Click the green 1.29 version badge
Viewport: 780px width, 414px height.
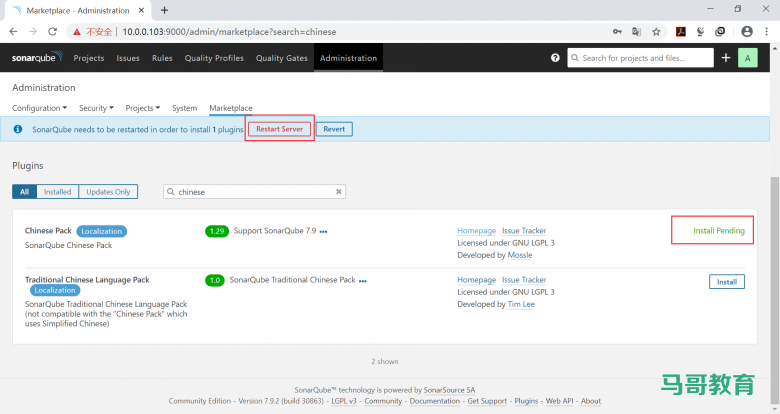(x=217, y=231)
